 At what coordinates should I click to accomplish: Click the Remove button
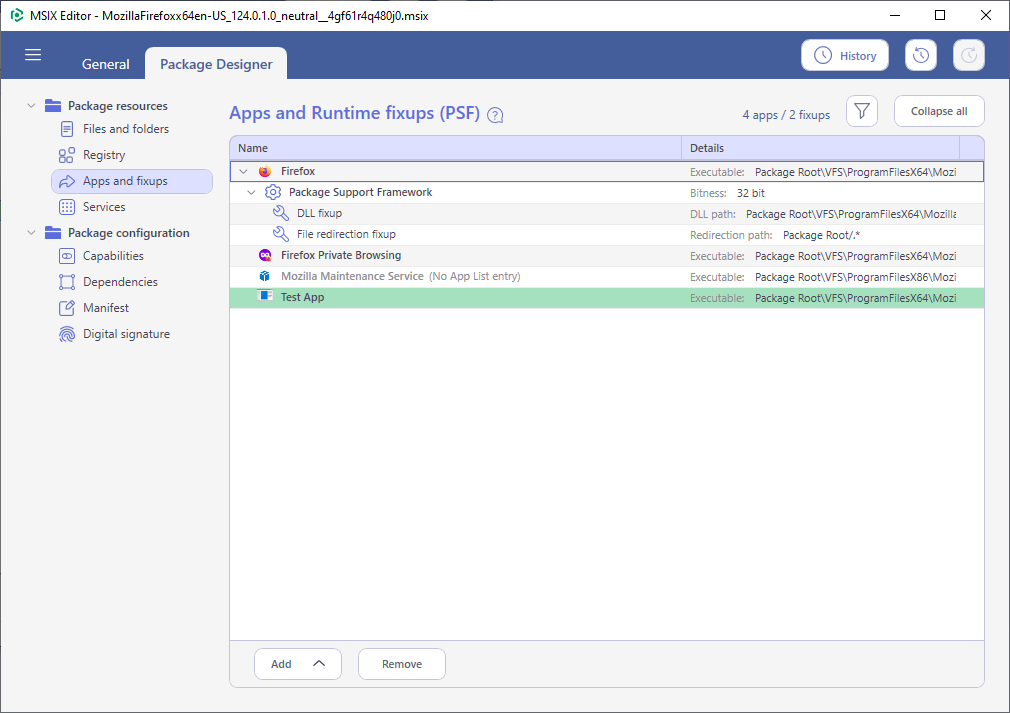tap(402, 664)
